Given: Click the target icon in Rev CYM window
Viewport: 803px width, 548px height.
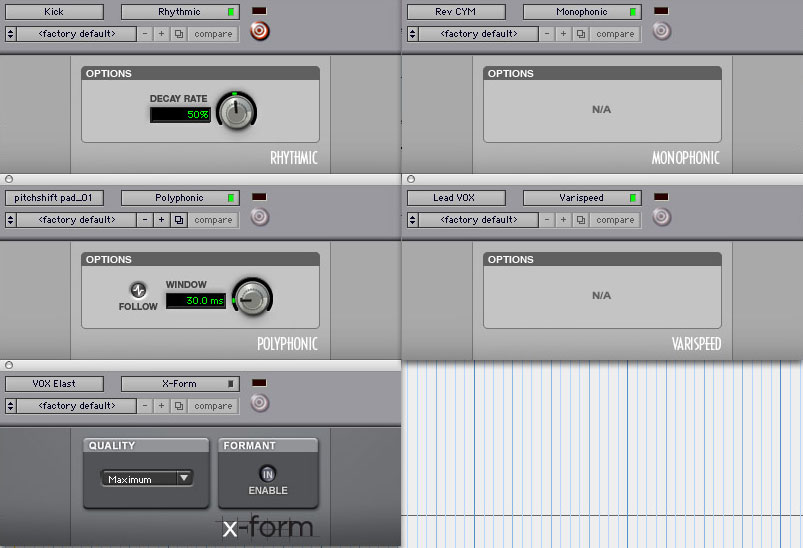Looking at the screenshot, I should 662,31.
